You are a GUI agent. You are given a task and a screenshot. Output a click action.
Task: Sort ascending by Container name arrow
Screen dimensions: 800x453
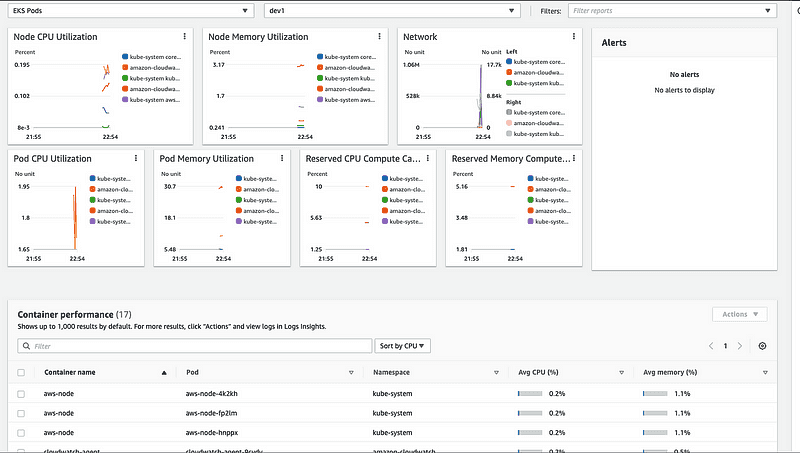164,373
